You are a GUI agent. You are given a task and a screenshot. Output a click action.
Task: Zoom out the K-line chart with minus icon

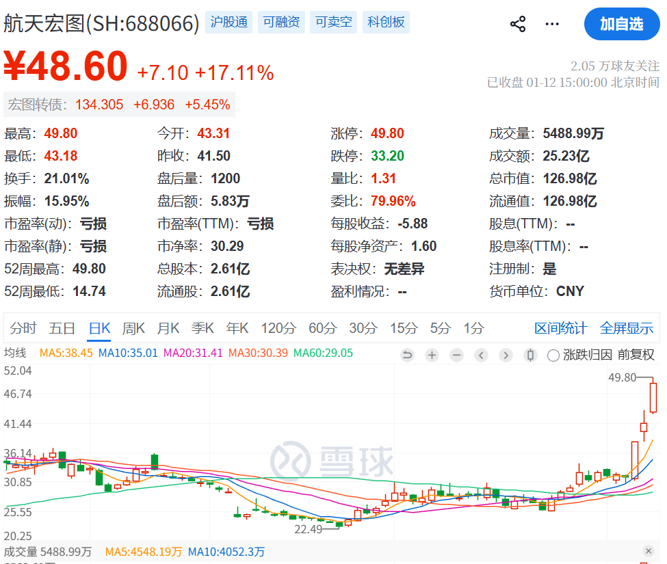point(456,354)
